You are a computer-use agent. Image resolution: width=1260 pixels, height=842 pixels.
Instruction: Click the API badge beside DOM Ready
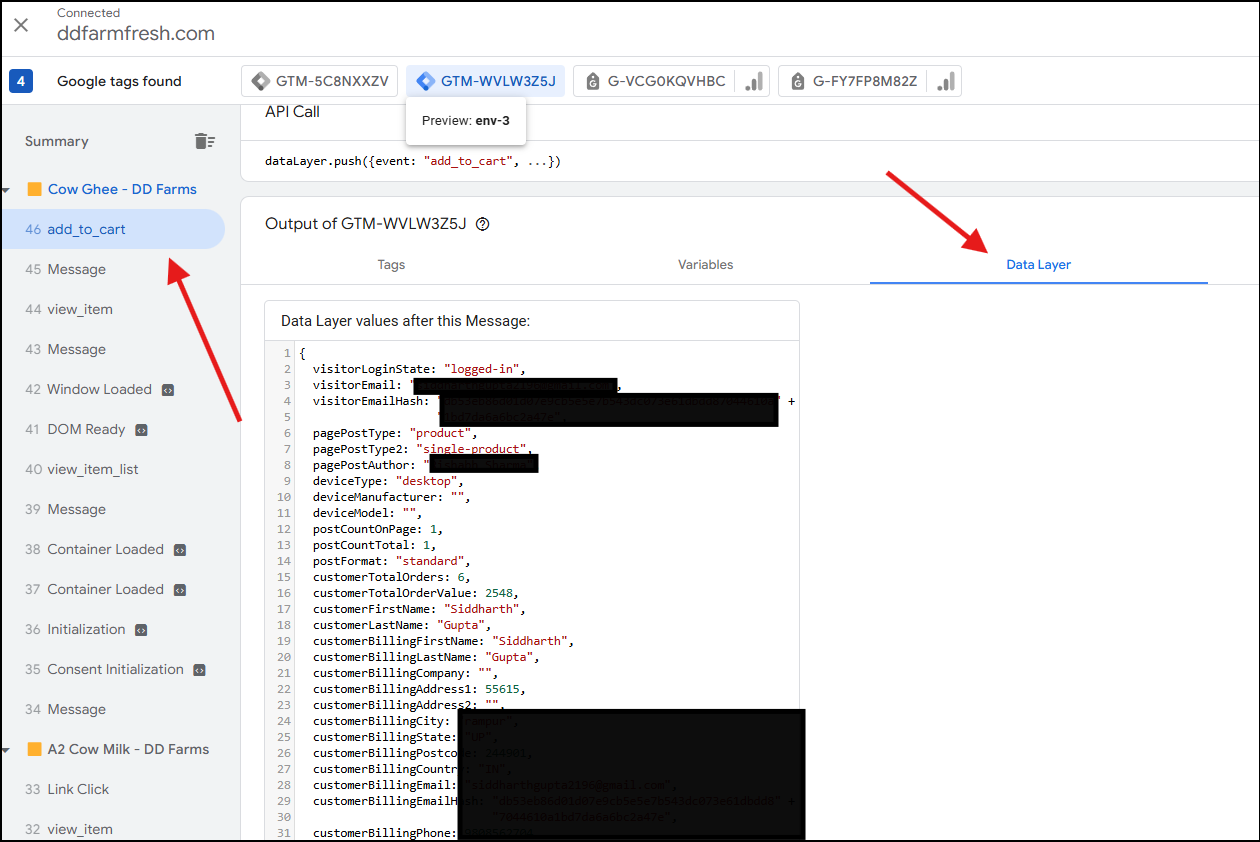(141, 430)
